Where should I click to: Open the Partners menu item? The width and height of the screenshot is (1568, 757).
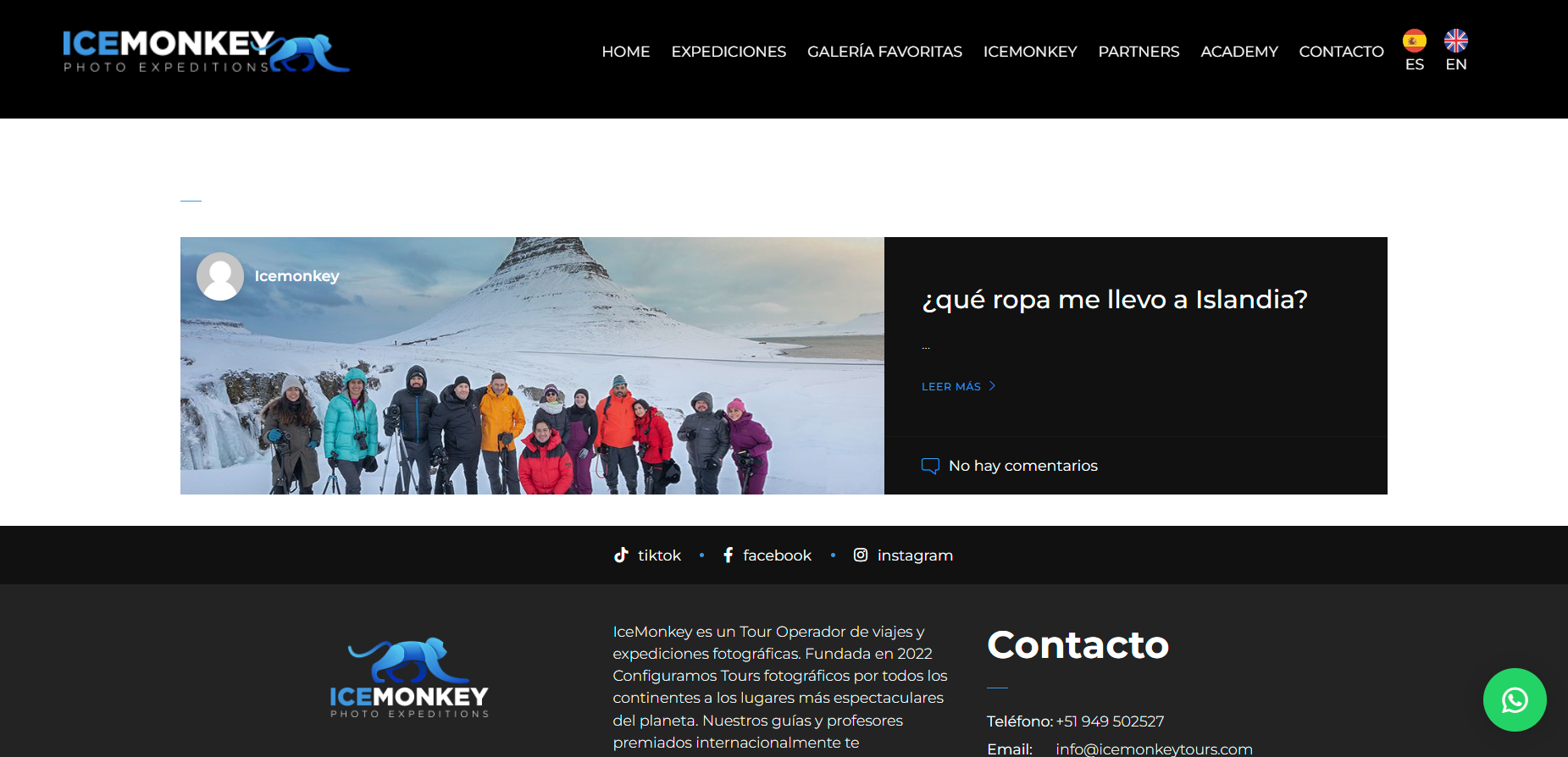click(1139, 52)
